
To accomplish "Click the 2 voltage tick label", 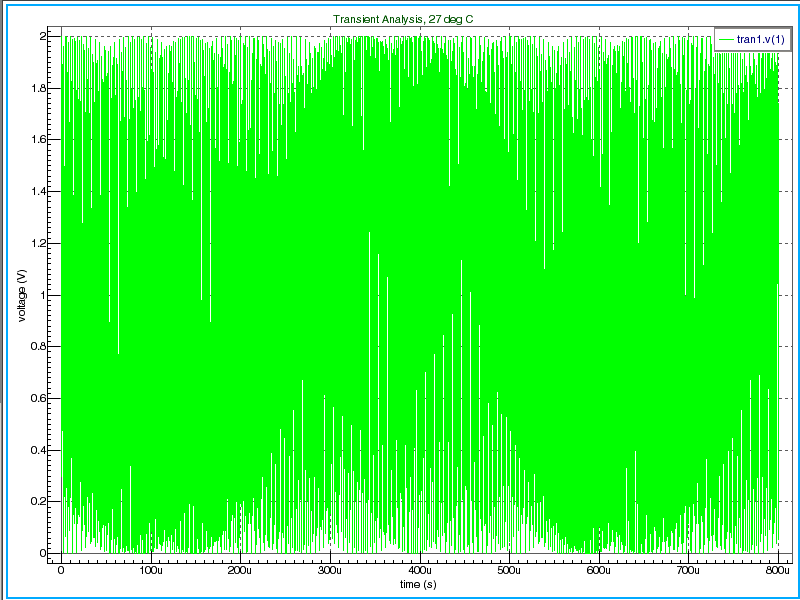I will tap(43, 36).
